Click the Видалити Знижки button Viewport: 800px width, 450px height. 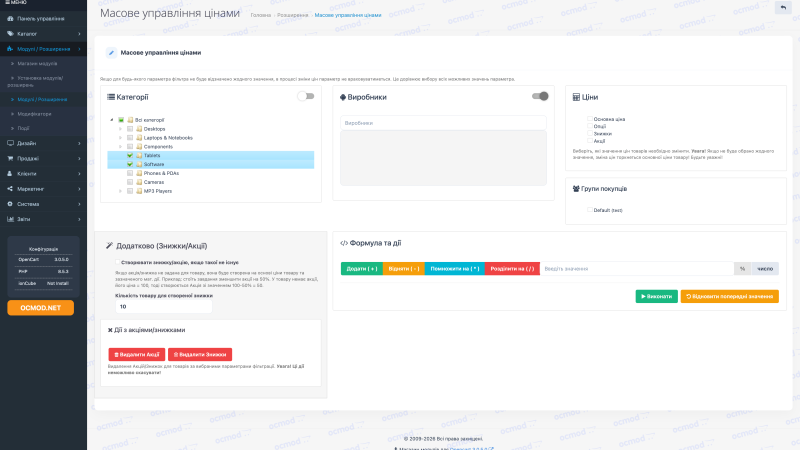pyautogui.click(x=200, y=355)
